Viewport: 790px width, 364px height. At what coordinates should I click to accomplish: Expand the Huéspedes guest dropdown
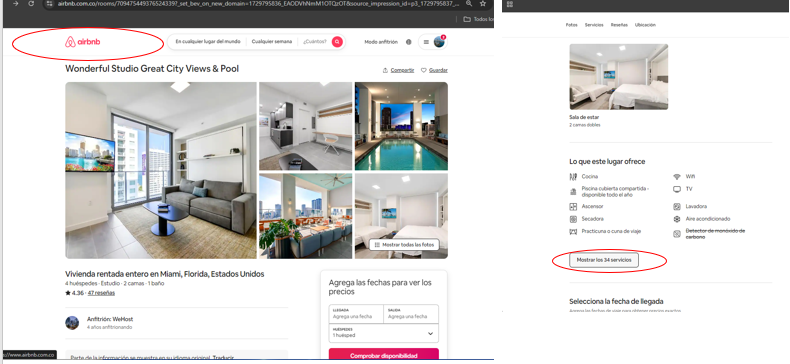[x=383, y=333]
